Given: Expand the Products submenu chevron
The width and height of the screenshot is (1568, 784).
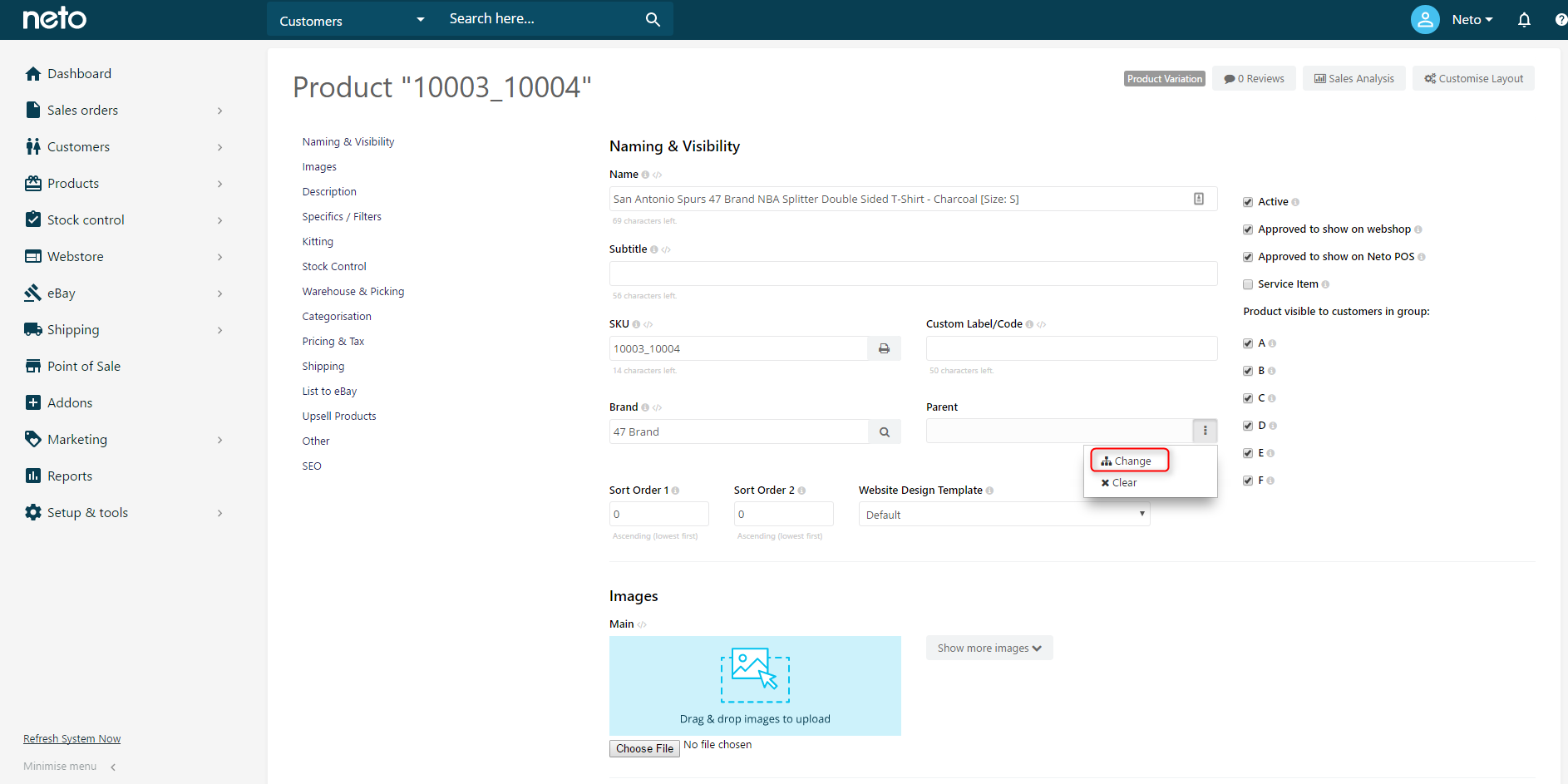Looking at the screenshot, I should click(x=219, y=184).
